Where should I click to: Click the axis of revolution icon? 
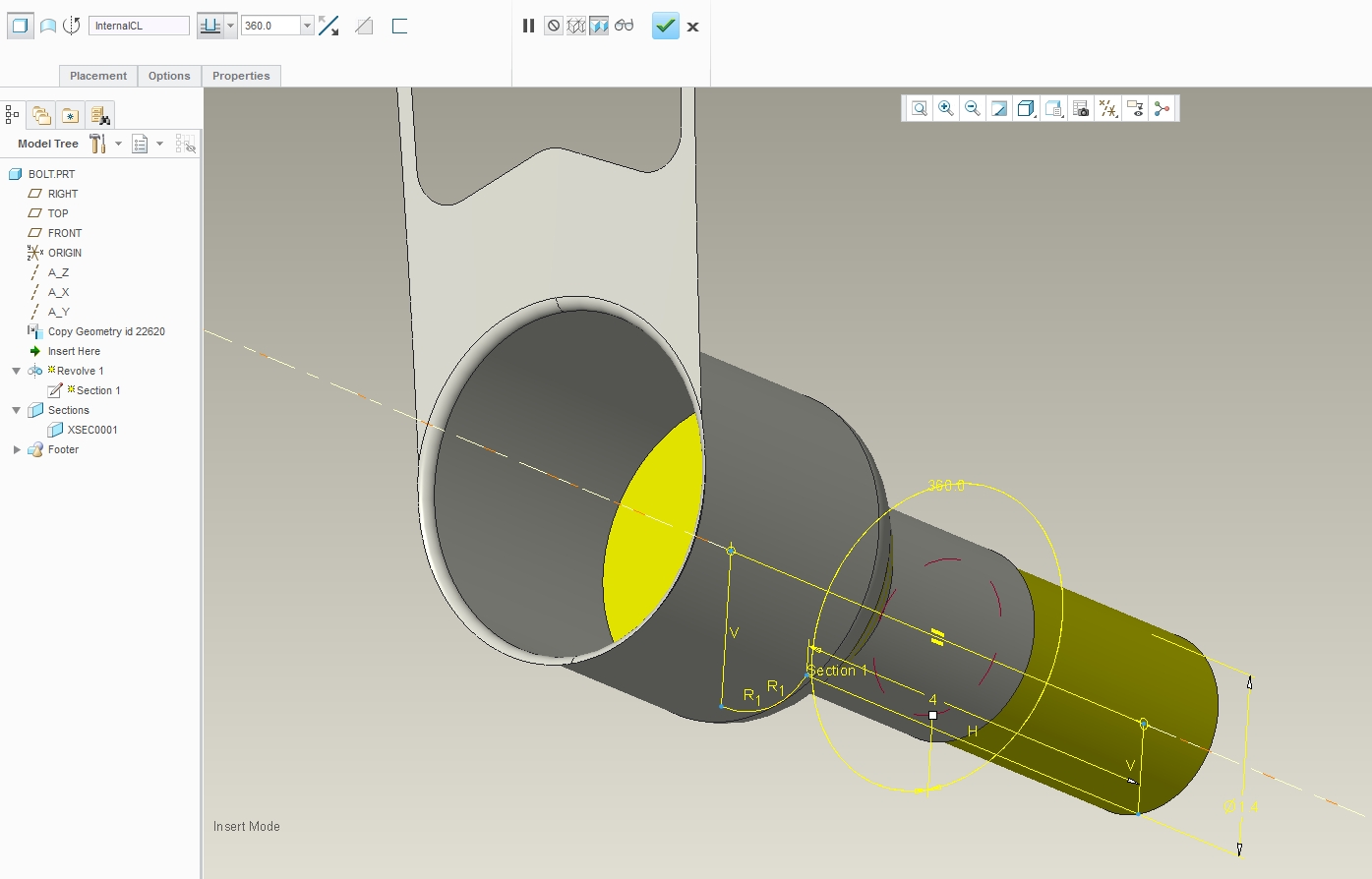pos(72,26)
